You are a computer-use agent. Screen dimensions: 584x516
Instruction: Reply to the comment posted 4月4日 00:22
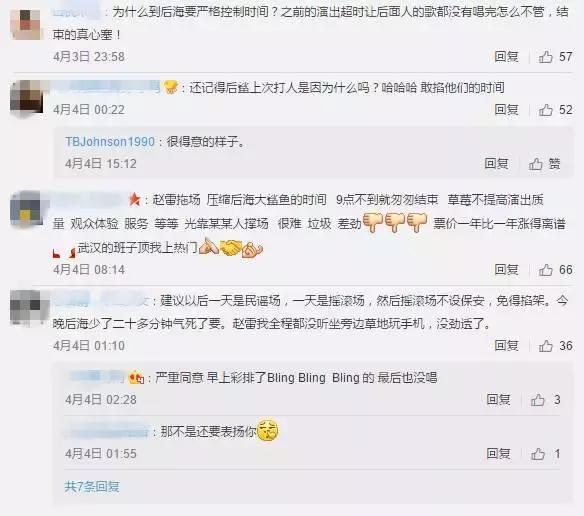507,110
